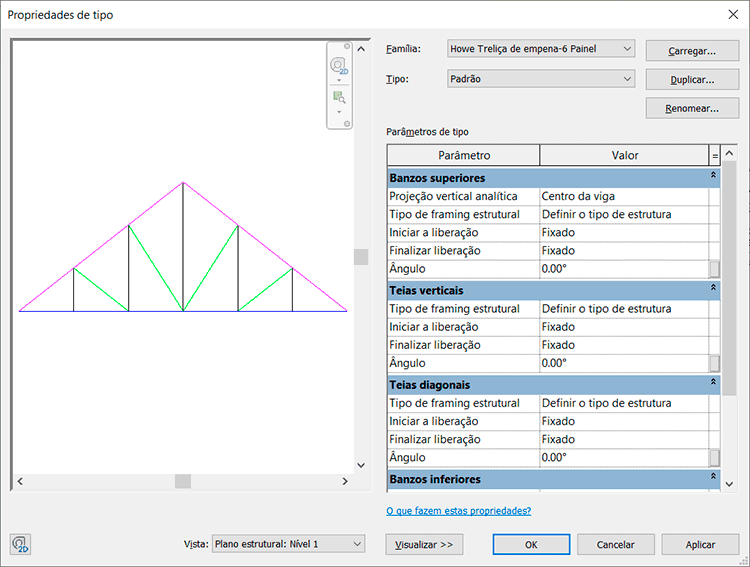Click the associate parameter button for Teias verticais Ângulo

[x=714, y=364]
